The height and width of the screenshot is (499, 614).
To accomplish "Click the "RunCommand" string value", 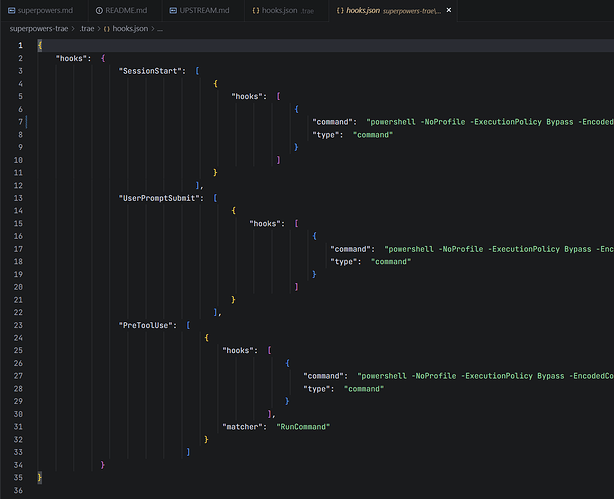I will 303,427.
